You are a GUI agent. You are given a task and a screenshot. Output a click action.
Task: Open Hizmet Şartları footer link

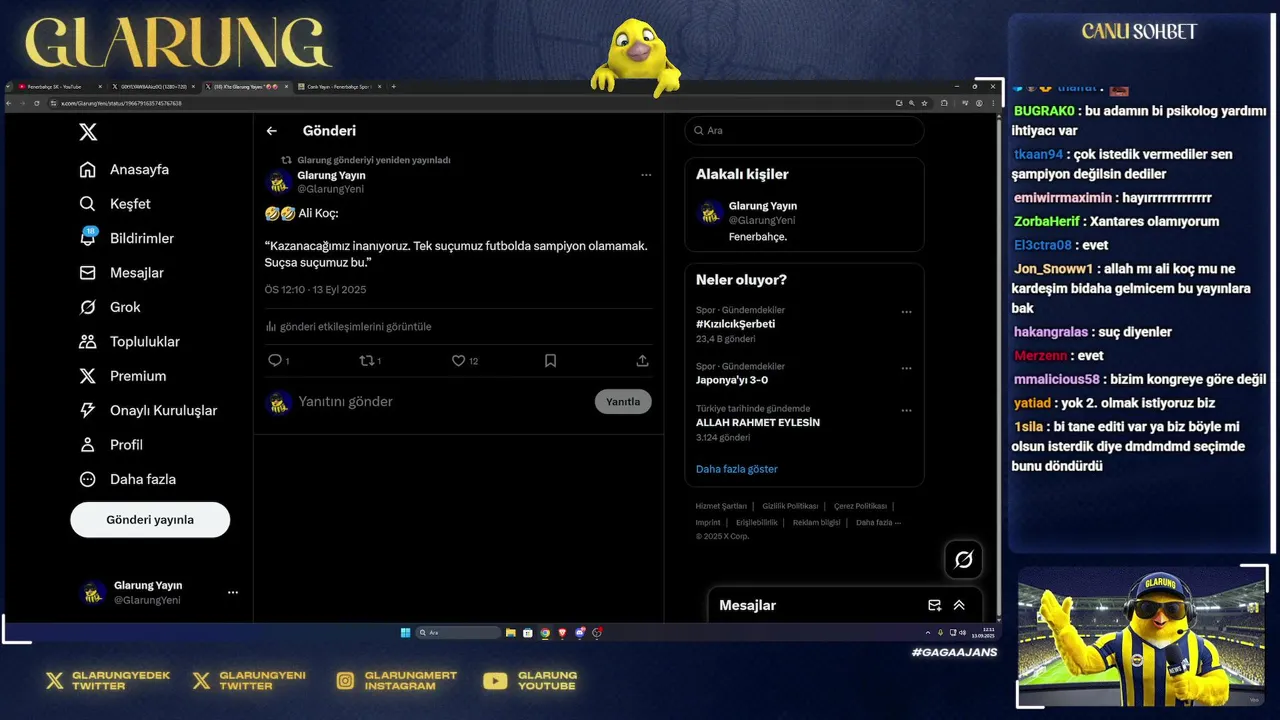pyautogui.click(x=721, y=506)
